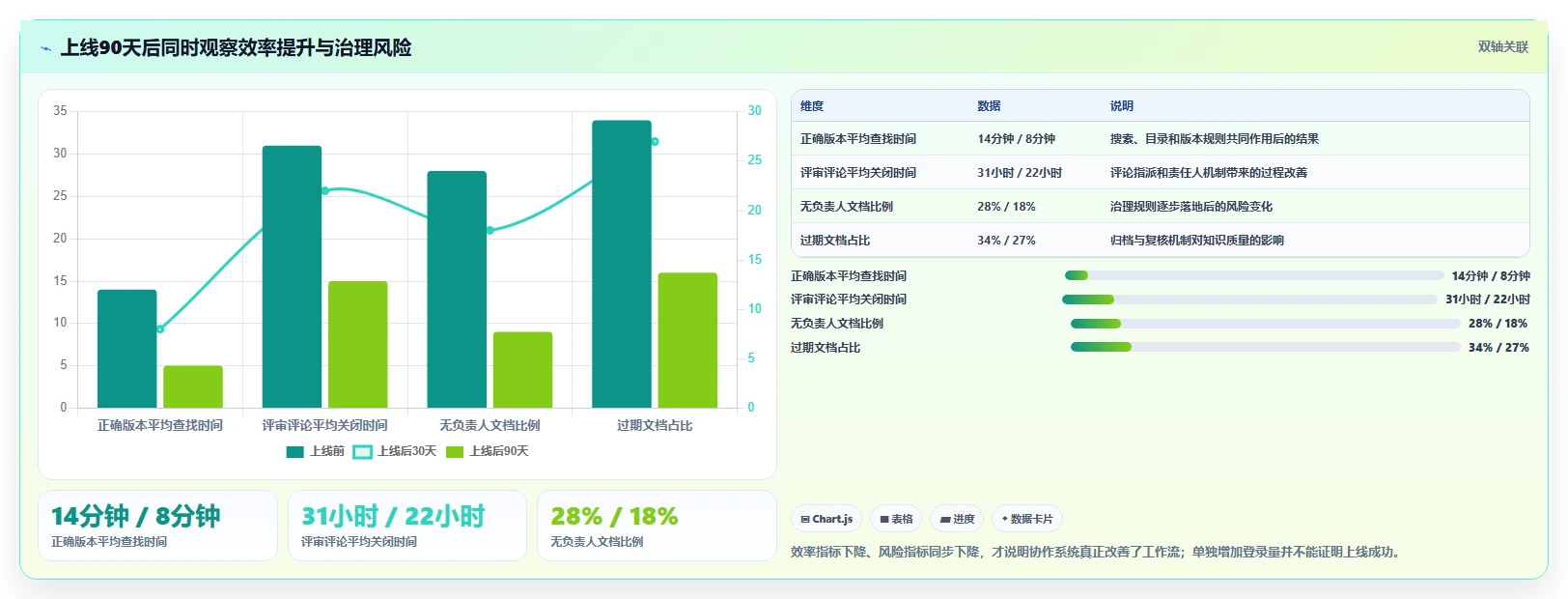Screen dimensions: 1568x599
Task: Click table row label 无负责人文档比例
Action: coord(847,207)
